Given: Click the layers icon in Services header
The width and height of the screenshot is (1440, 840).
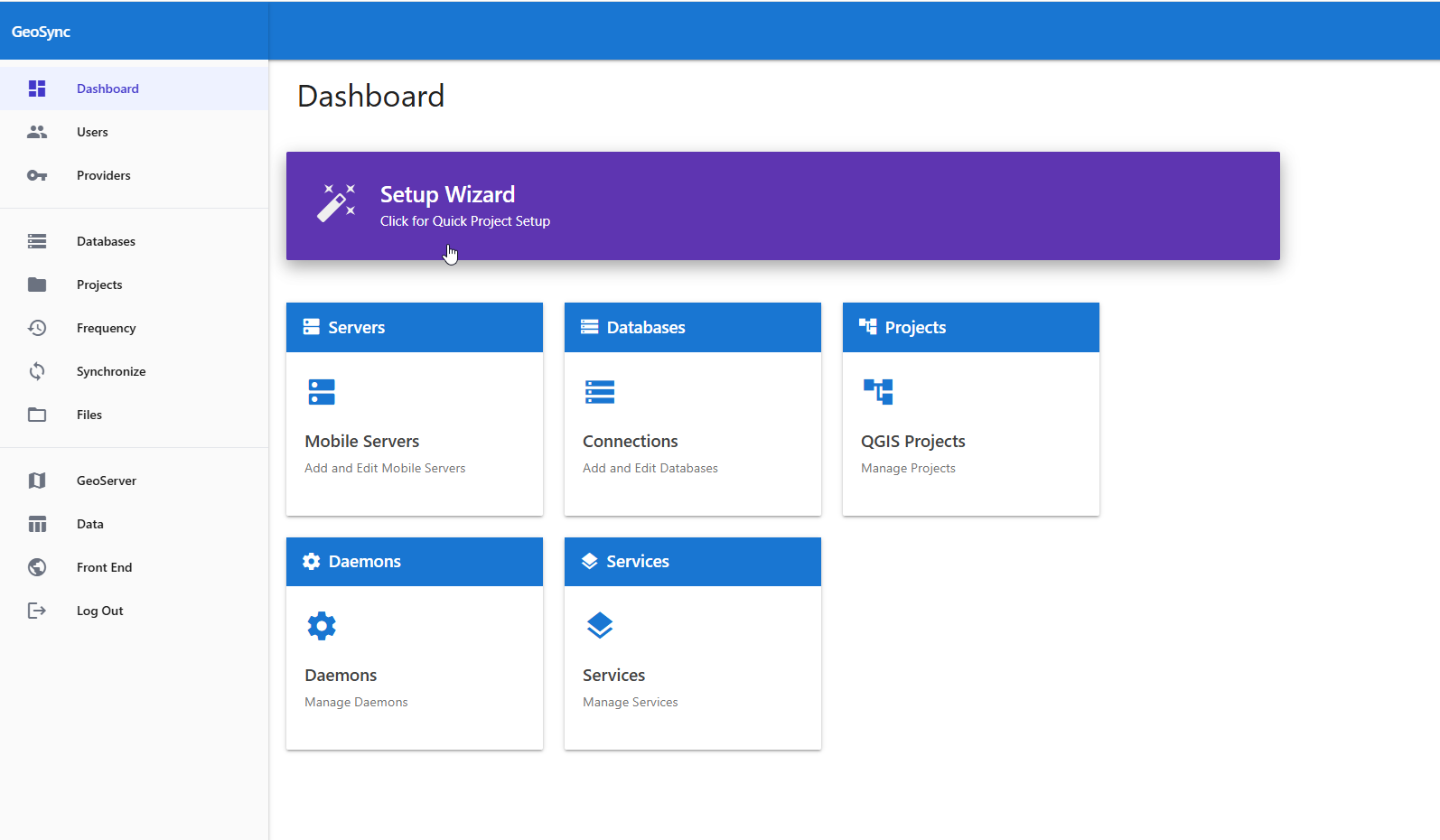Looking at the screenshot, I should click(x=590, y=561).
